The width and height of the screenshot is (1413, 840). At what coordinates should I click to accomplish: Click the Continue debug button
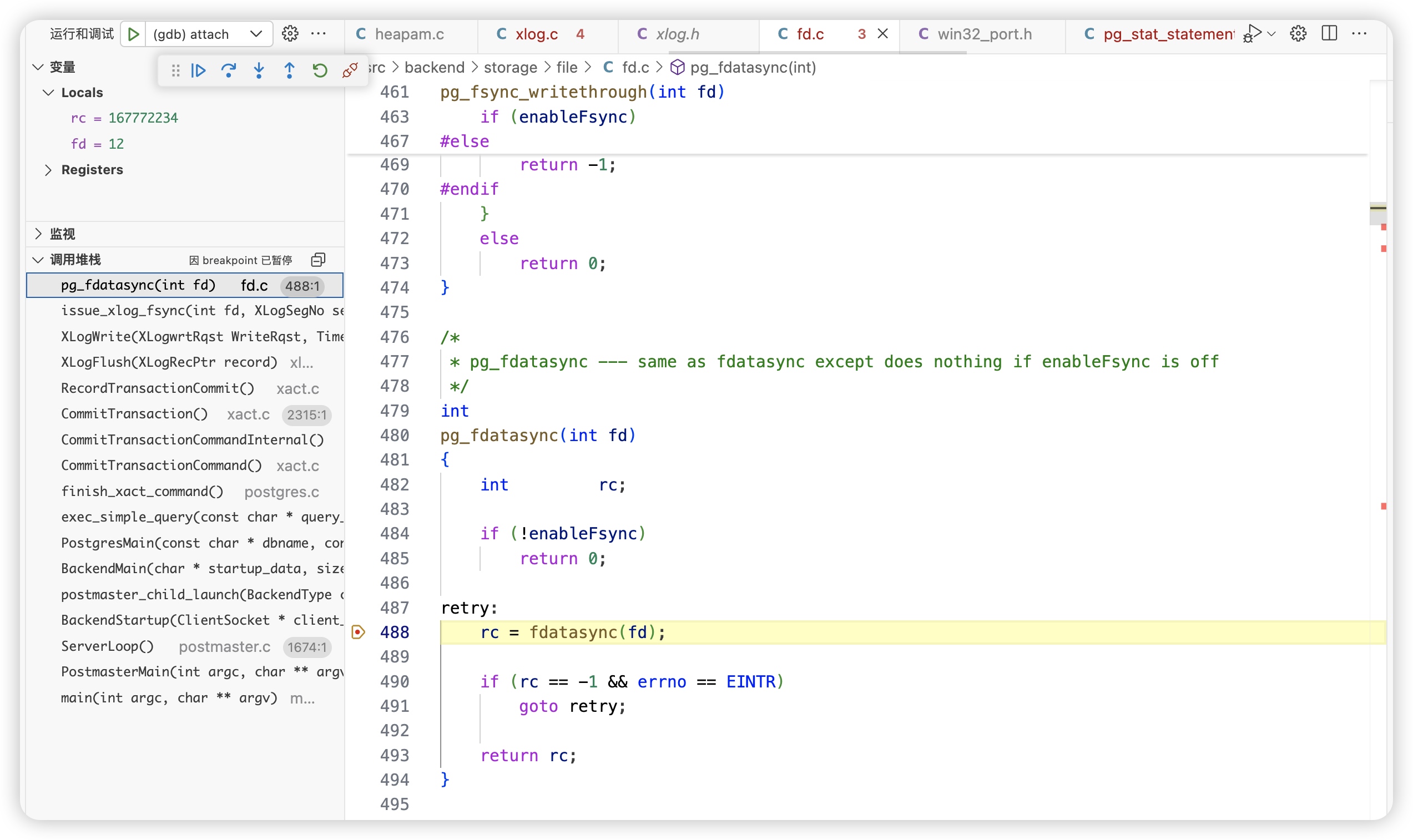(199, 70)
